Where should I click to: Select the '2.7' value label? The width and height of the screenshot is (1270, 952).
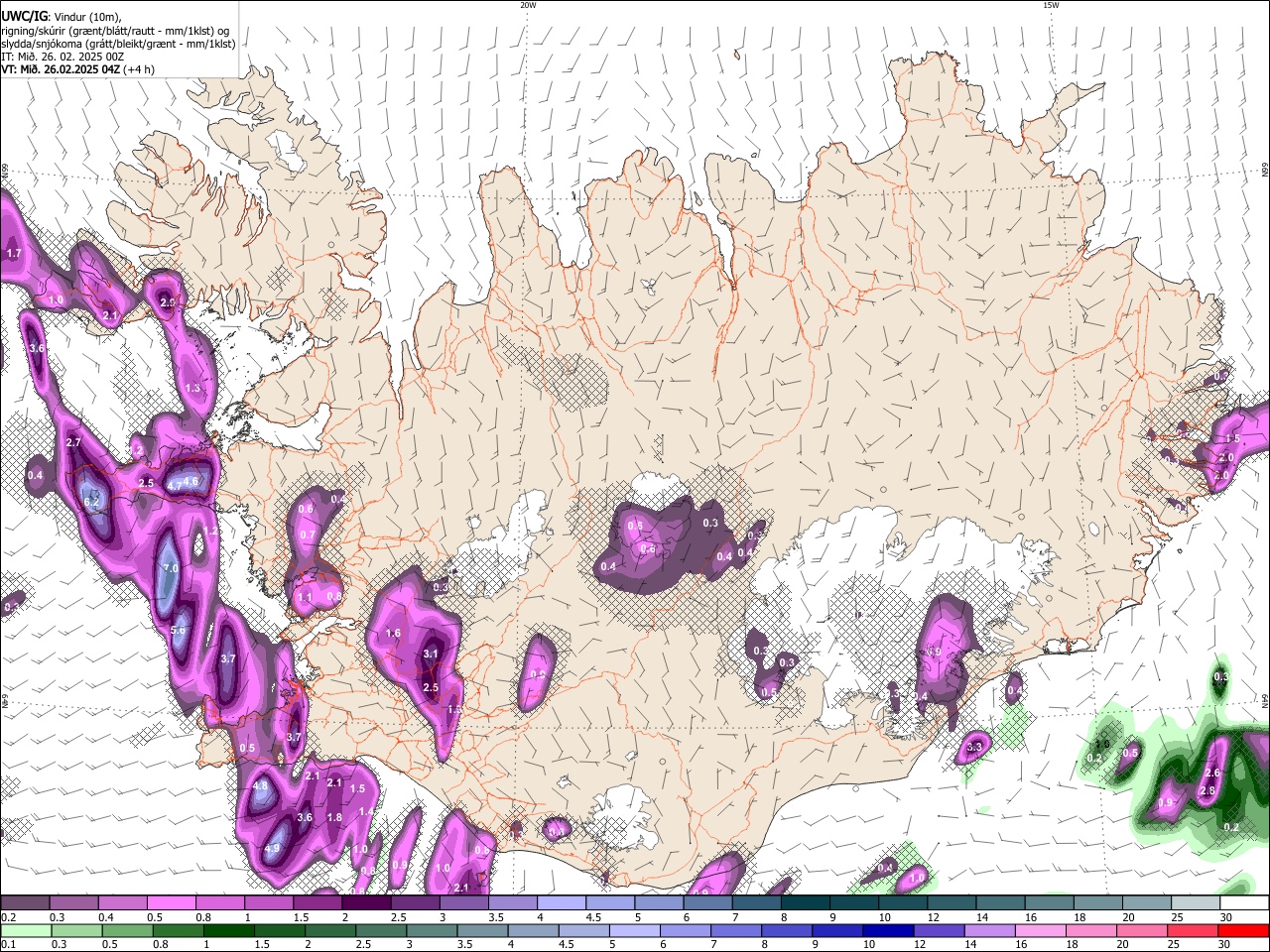tap(73, 441)
